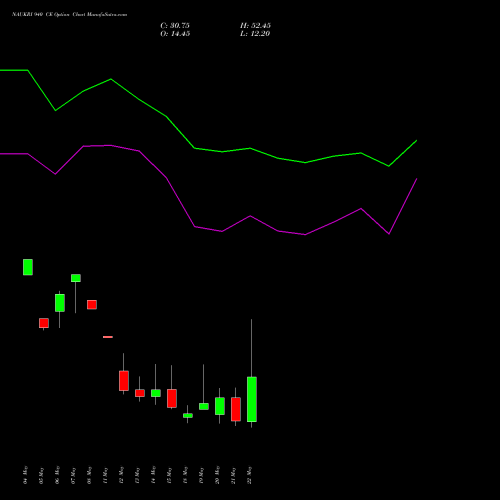500x500 pixels.
Task: Click the red candle for 21 May
Action: (x=236, y=409)
